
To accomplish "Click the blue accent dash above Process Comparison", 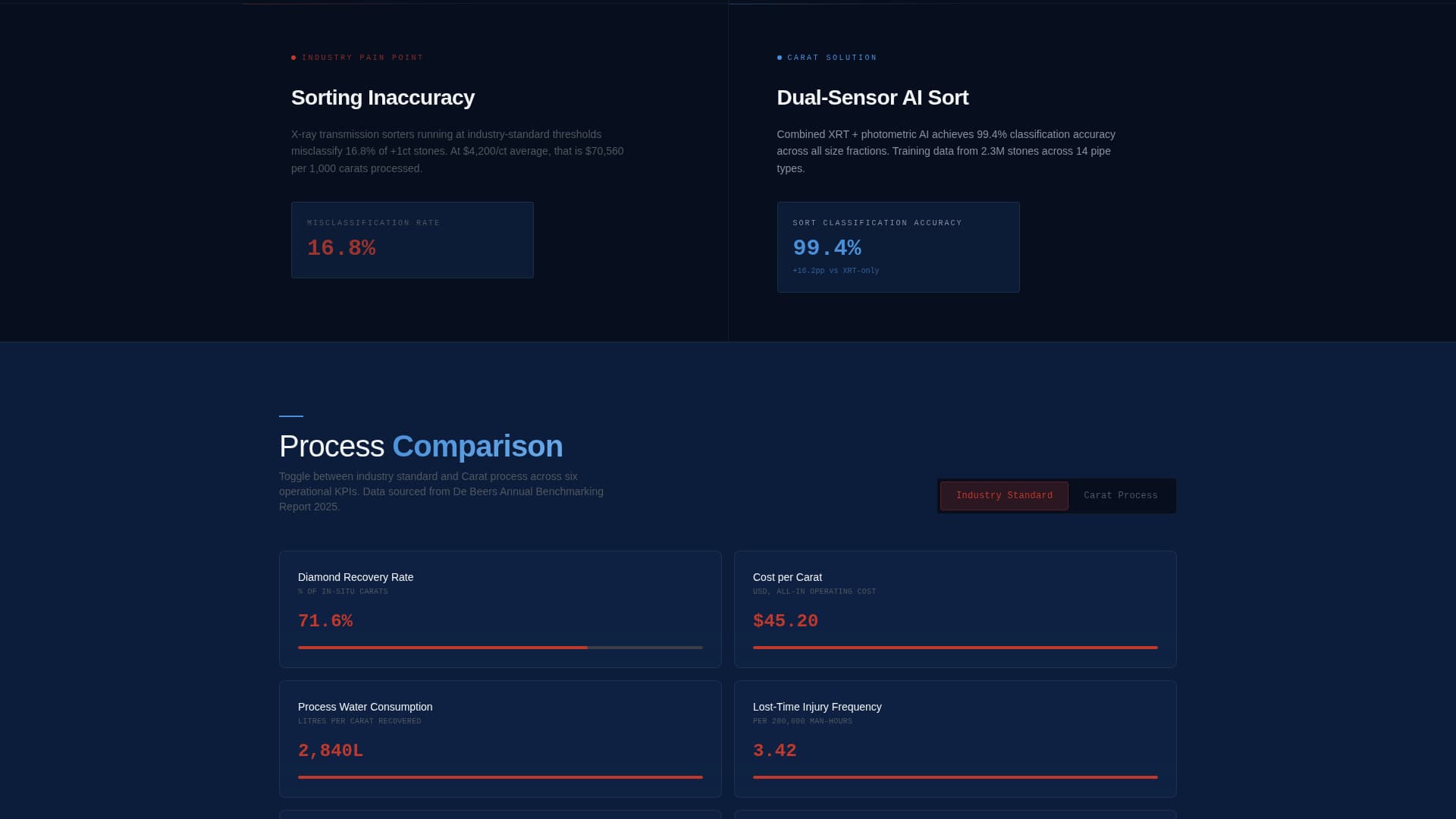I will coord(290,416).
